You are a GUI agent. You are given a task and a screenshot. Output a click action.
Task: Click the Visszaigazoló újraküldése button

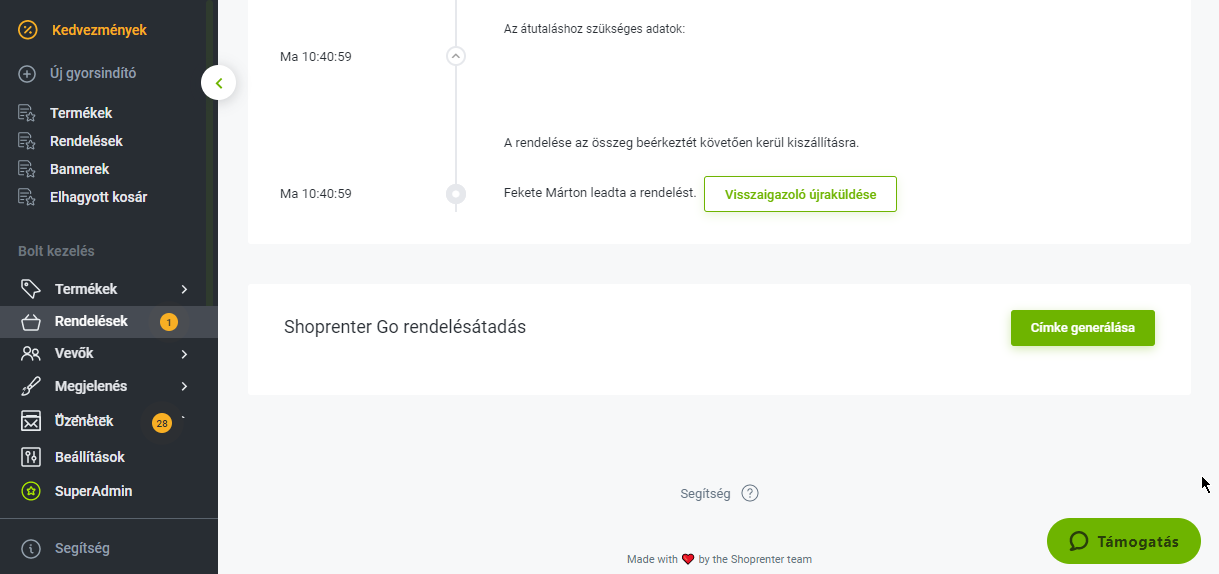pyautogui.click(x=800, y=194)
